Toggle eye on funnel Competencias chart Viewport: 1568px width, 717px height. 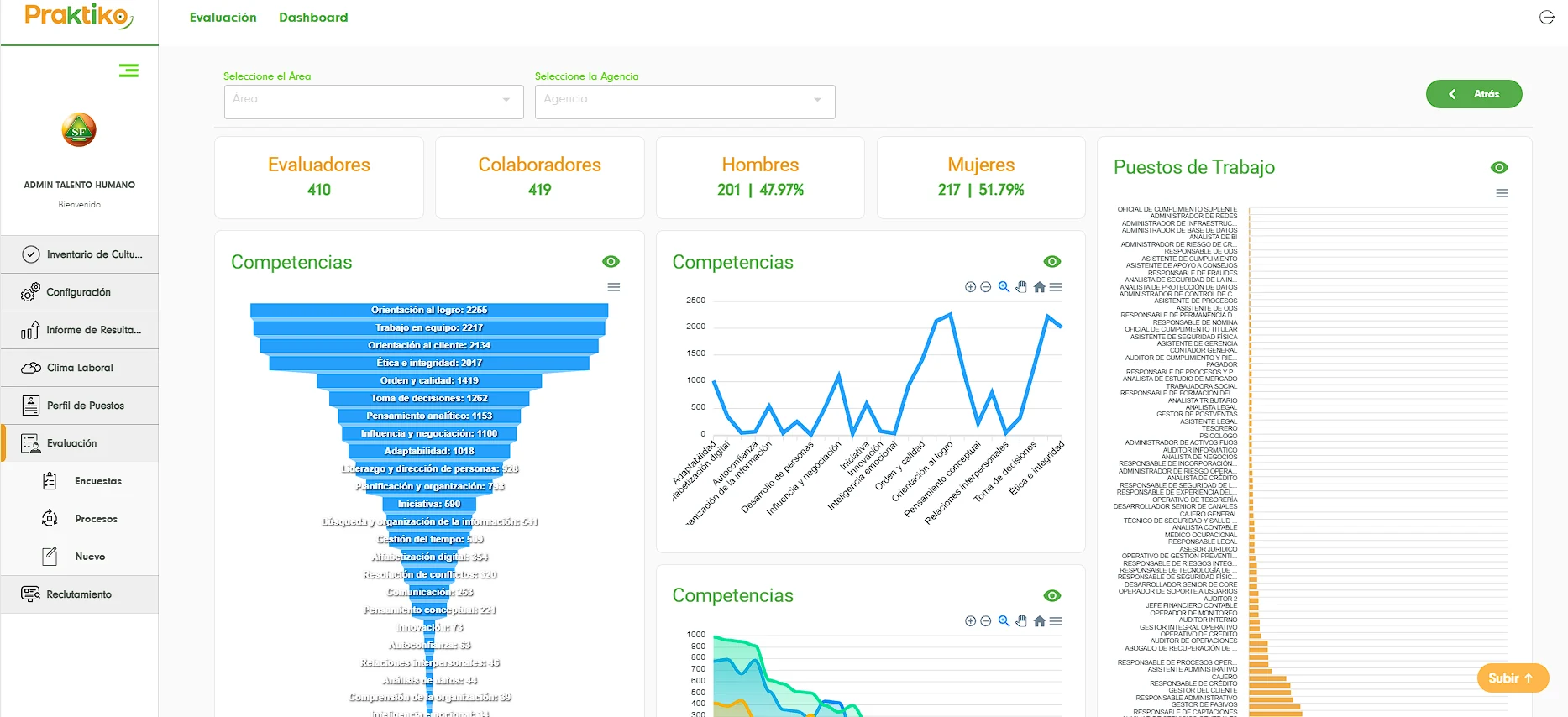coord(611,262)
